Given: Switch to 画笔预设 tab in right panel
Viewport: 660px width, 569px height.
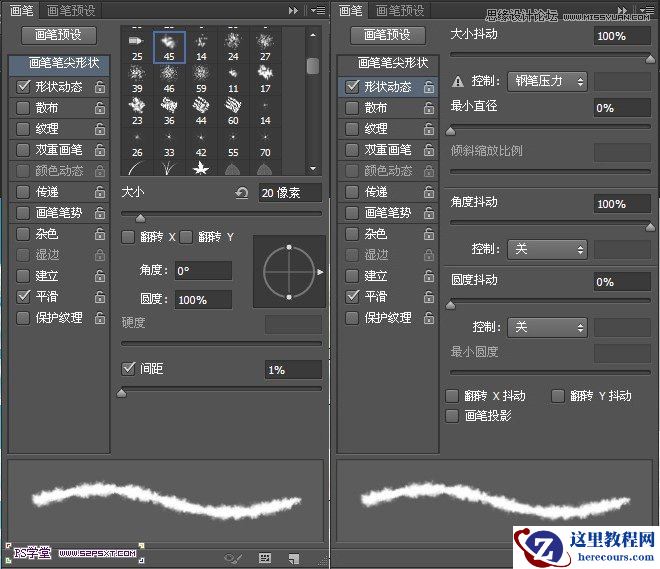Looking at the screenshot, I should pos(400,11).
